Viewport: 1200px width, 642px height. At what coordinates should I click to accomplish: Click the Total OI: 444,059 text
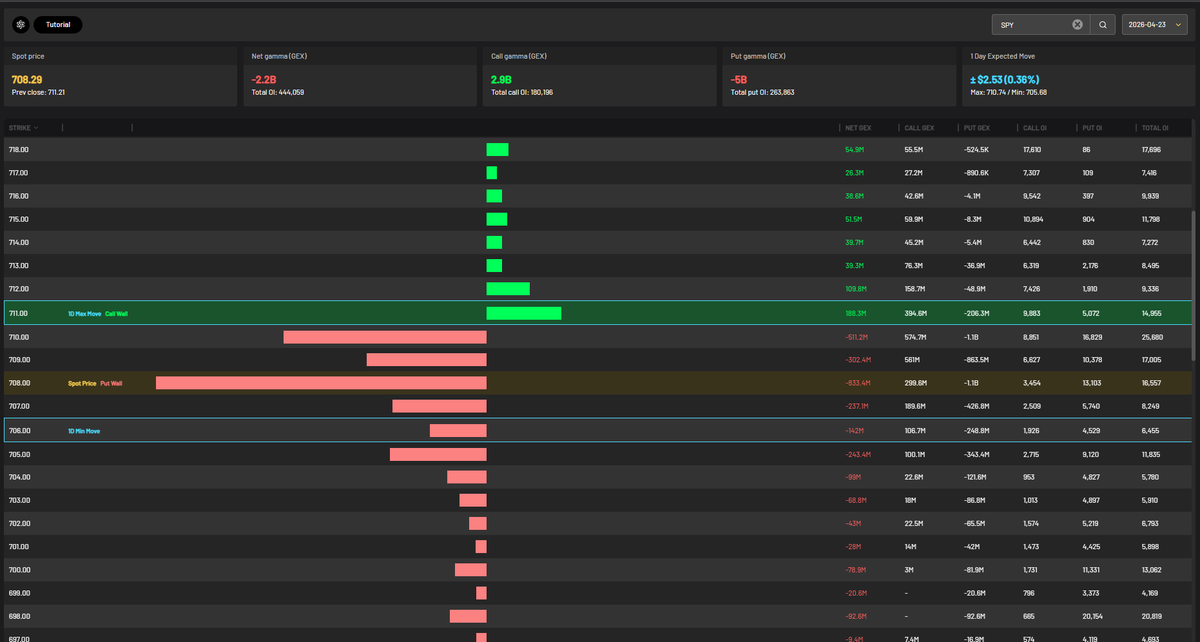[x=278, y=92]
